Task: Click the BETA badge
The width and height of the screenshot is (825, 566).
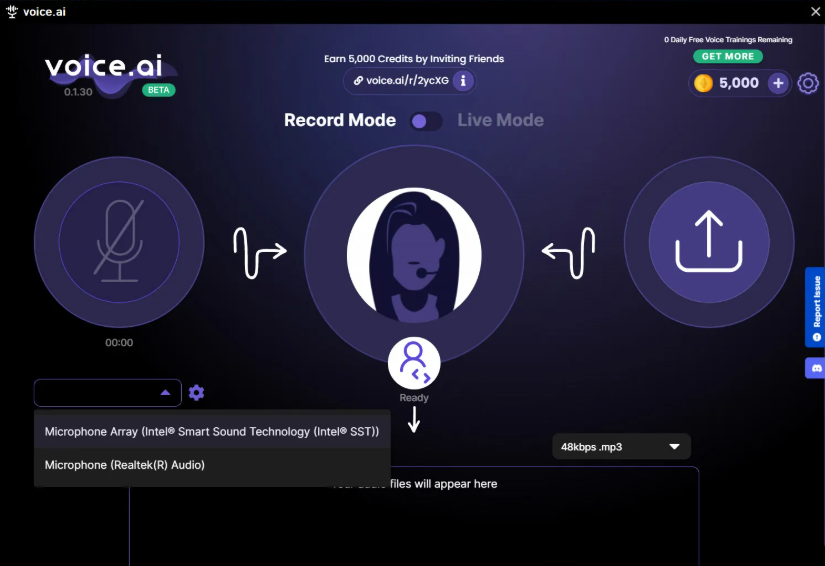Action: tap(158, 90)
